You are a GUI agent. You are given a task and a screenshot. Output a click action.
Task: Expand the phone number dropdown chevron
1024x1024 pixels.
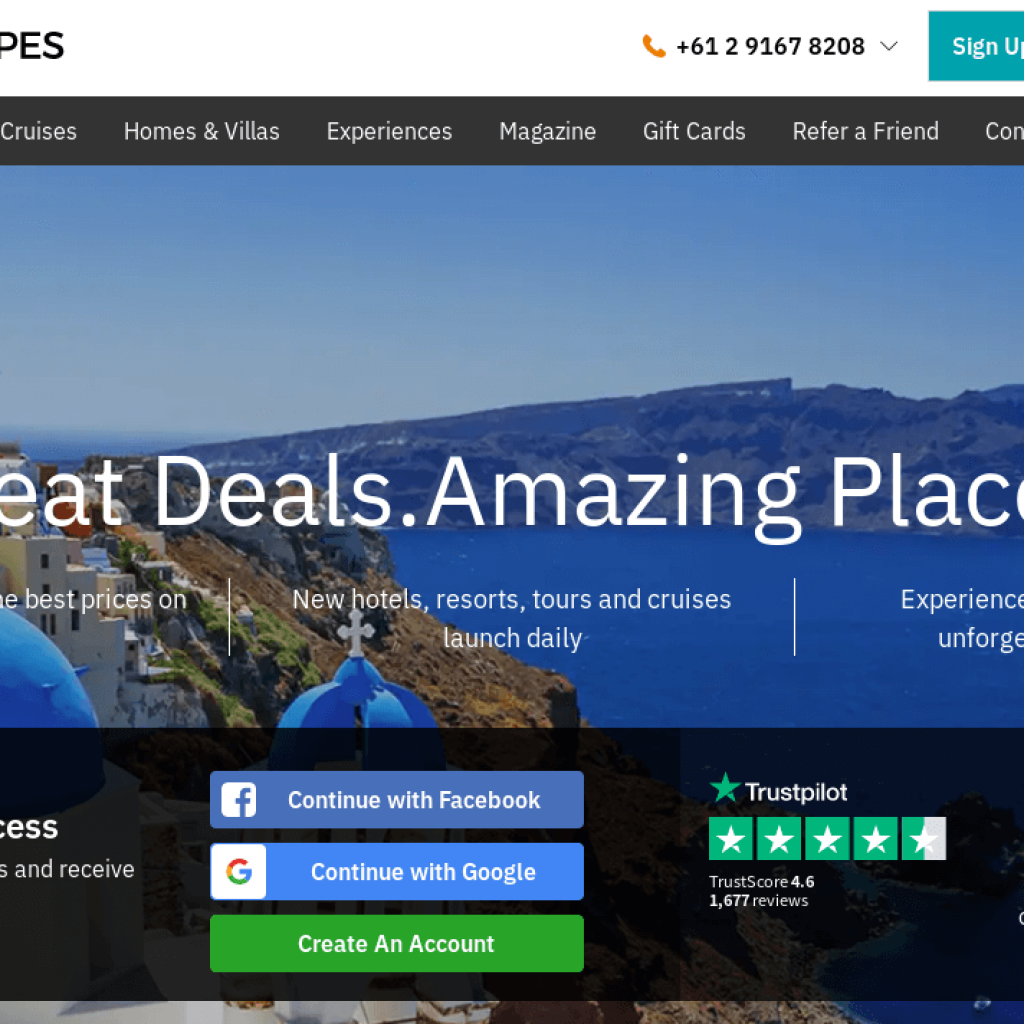pos(889,46)
